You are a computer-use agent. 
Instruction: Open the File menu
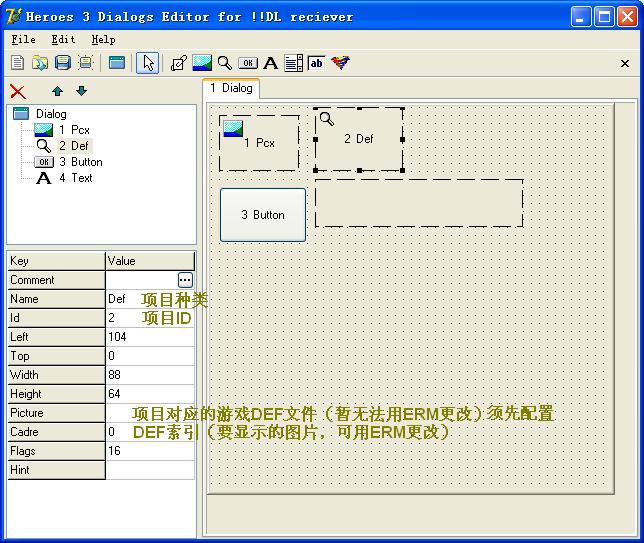click(x=23, y=39)
